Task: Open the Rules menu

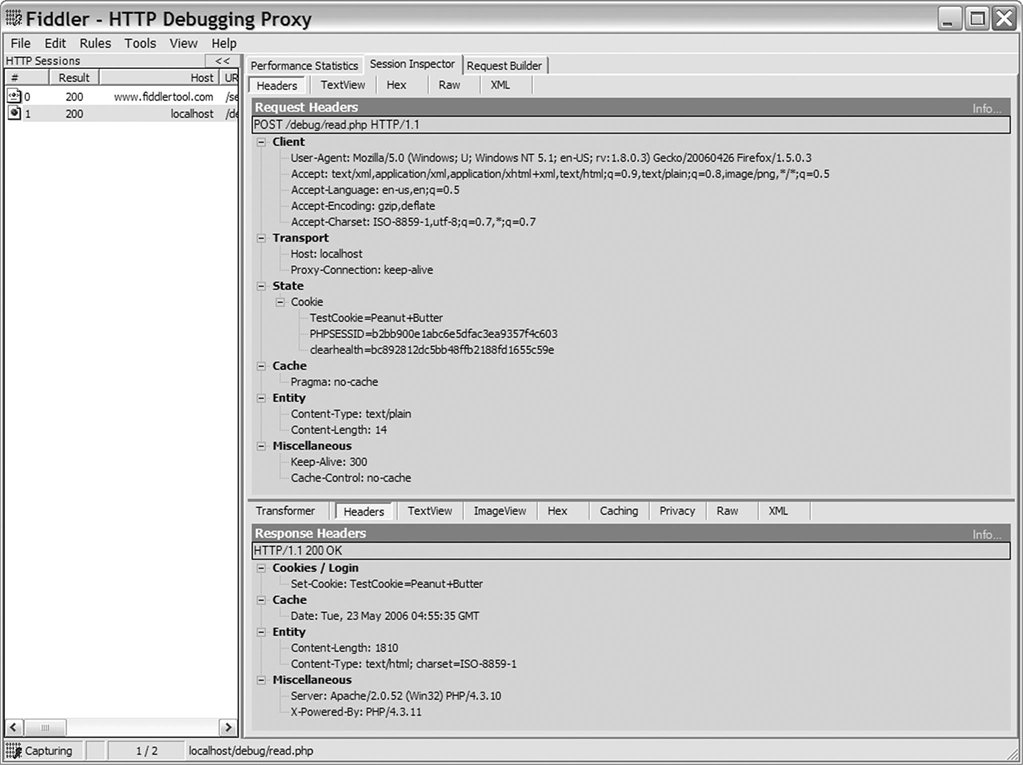Action: [x=95, y=43]
